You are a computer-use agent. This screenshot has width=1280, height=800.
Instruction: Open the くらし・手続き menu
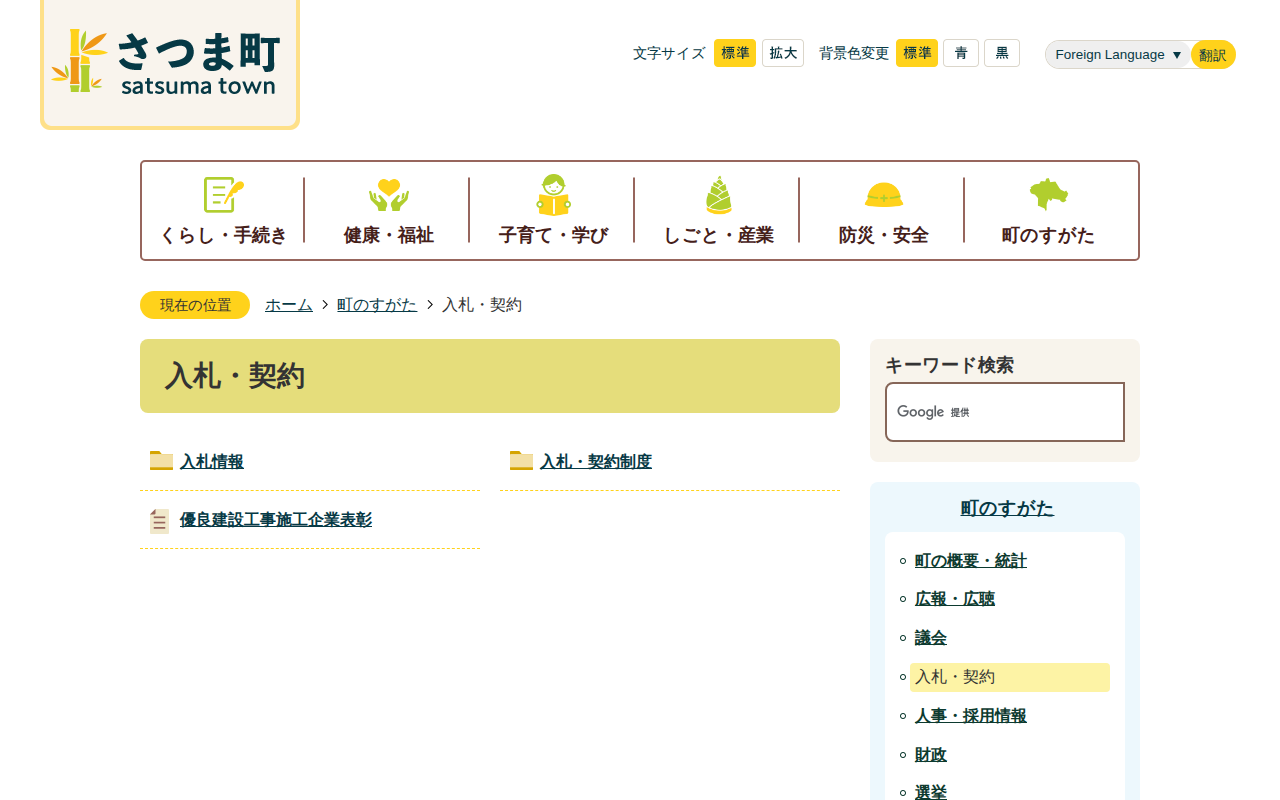[x=223, y=210]
